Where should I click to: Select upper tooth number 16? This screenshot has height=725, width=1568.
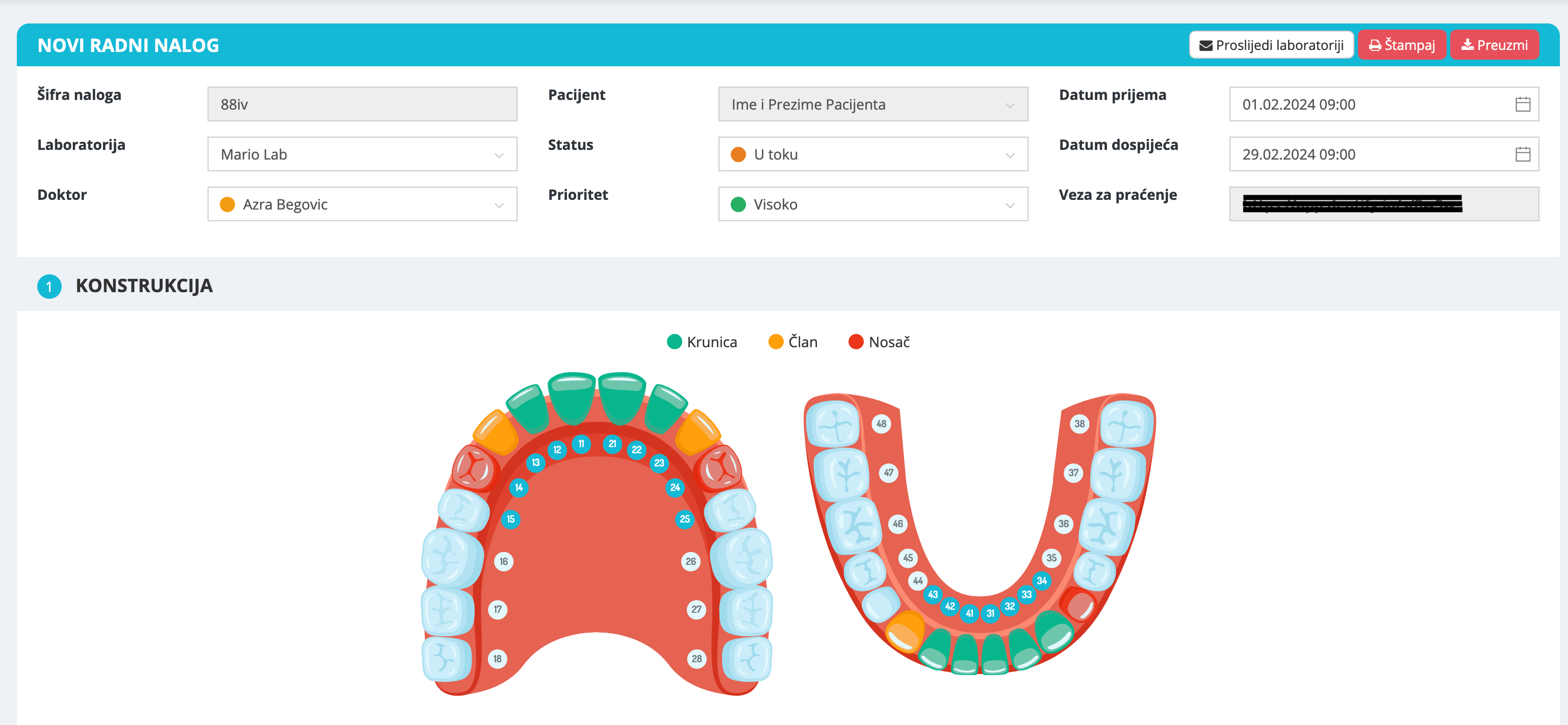tap(503, 561)
